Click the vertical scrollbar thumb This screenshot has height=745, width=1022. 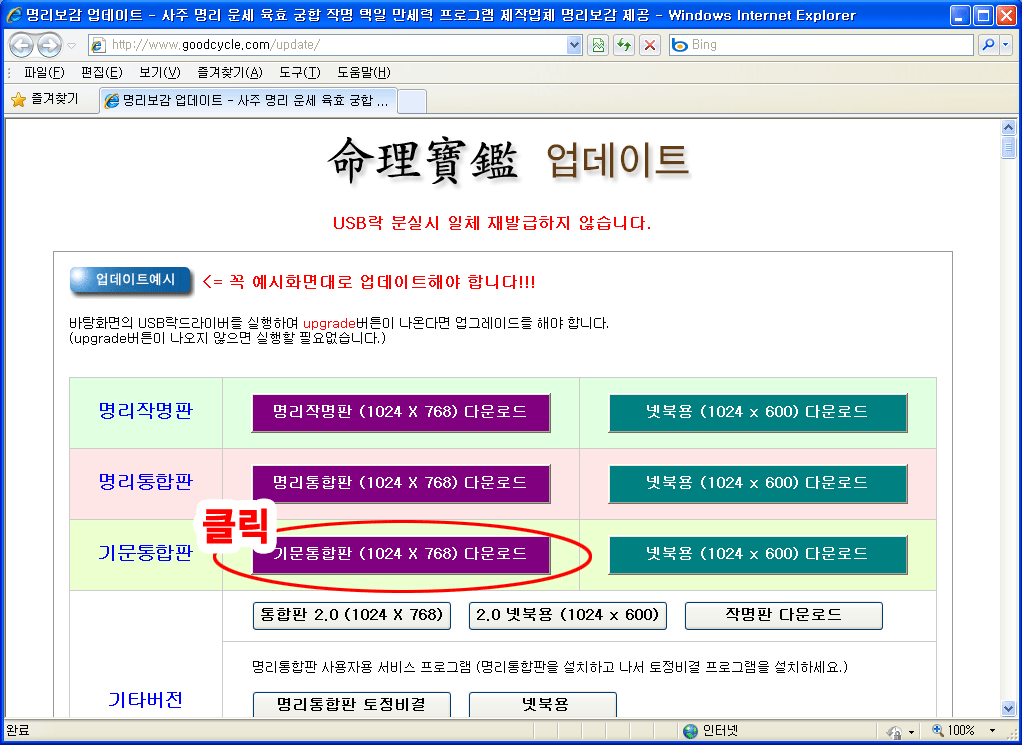tap(1008, 147)
